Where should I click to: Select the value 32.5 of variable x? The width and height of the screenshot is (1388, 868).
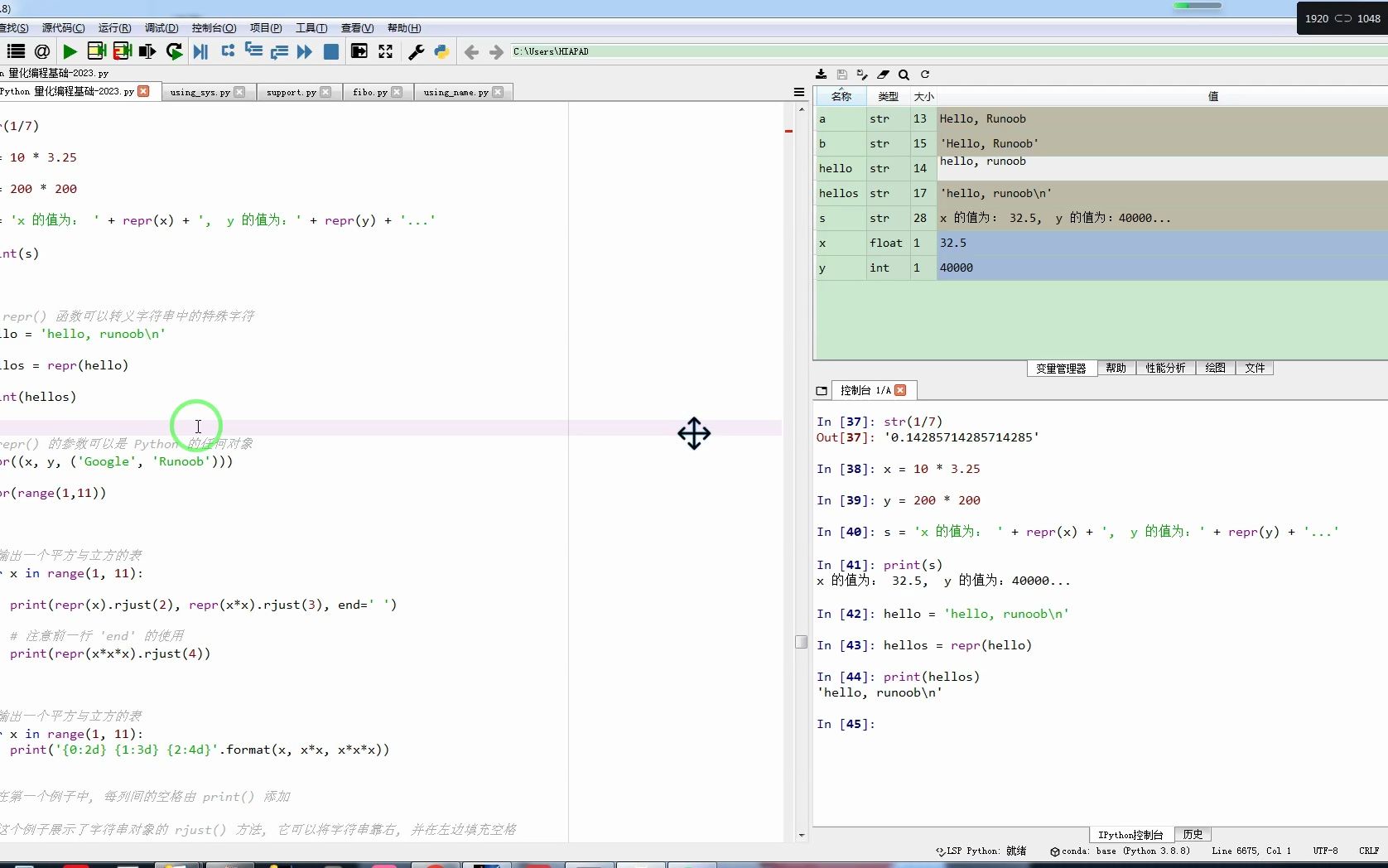coord(1162,243)
